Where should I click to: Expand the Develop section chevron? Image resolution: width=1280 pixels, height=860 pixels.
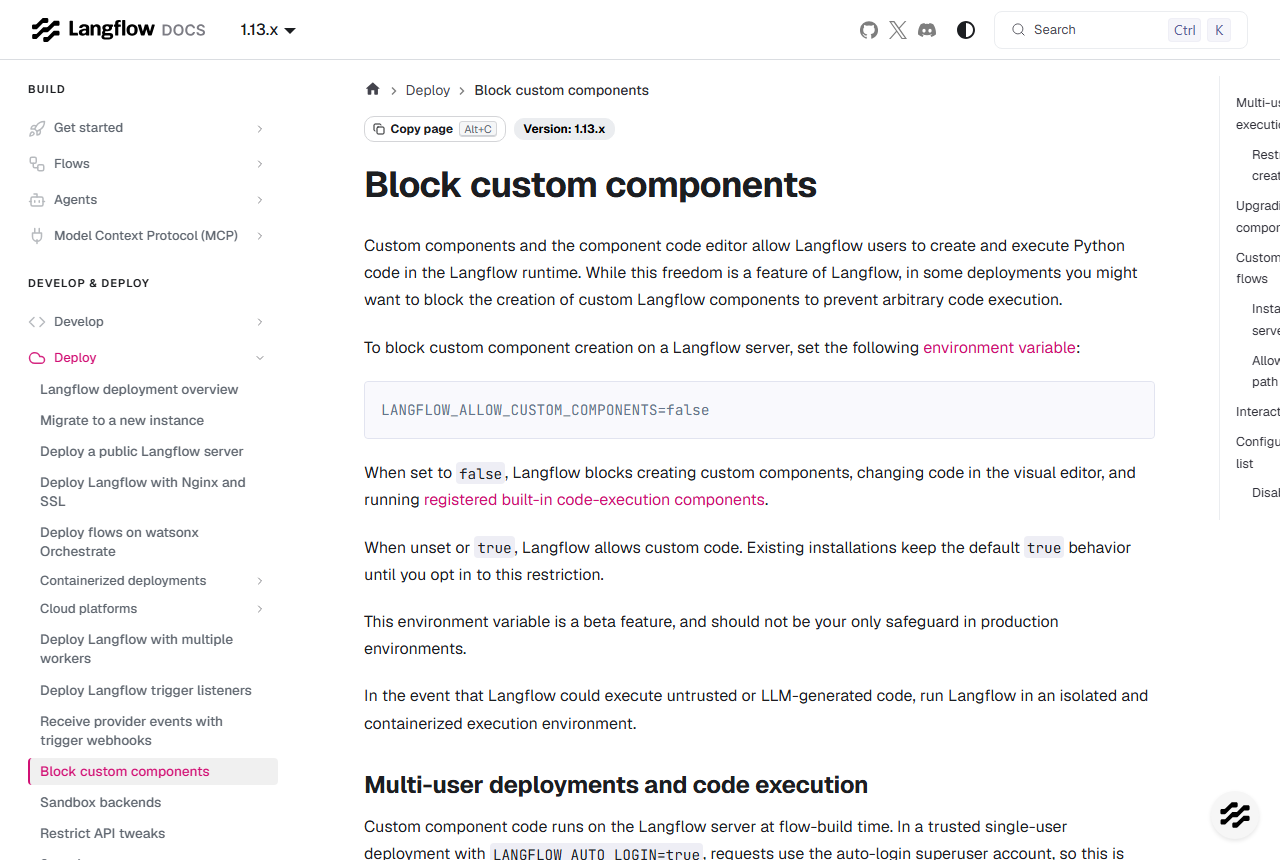(260, 322)
